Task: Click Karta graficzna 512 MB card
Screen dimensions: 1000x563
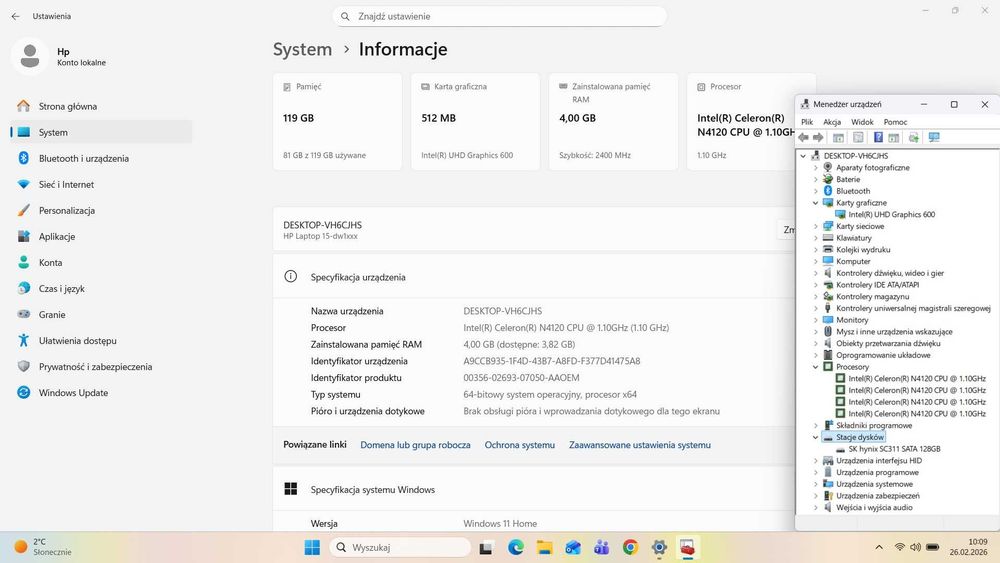Action: [476, 122]
